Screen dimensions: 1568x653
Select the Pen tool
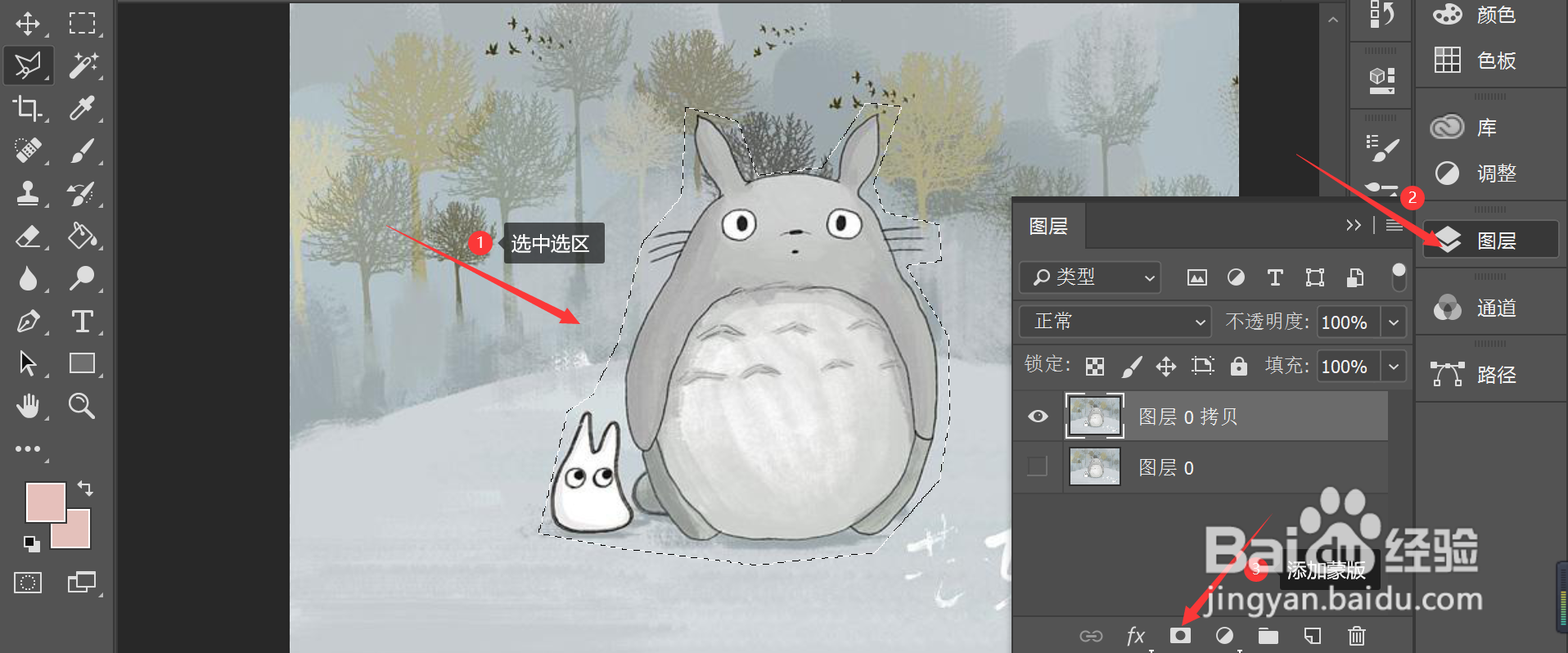click(x=28, y=321)
